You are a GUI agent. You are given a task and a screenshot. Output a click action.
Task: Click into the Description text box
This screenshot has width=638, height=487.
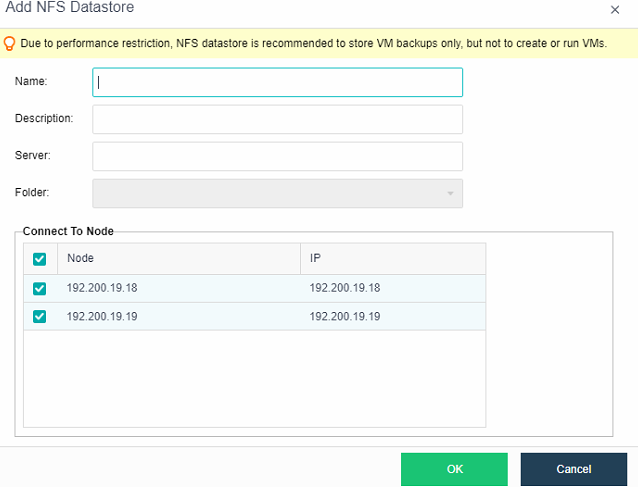(277, 119)
